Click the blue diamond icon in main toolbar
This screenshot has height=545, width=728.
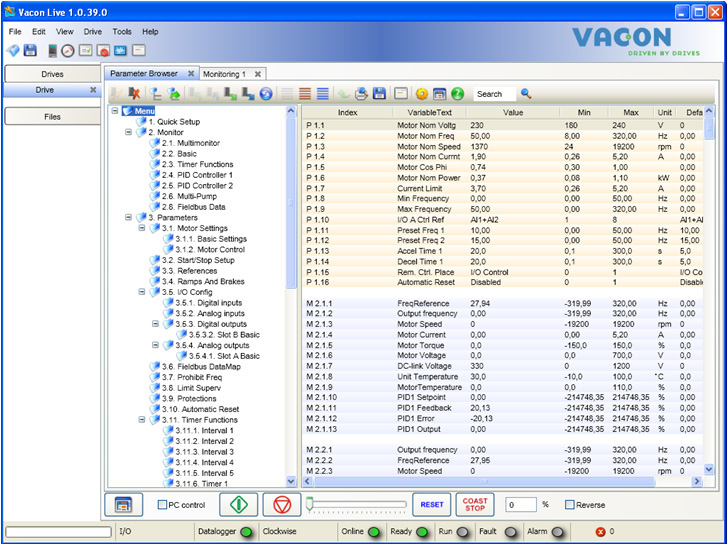(13, 51)
